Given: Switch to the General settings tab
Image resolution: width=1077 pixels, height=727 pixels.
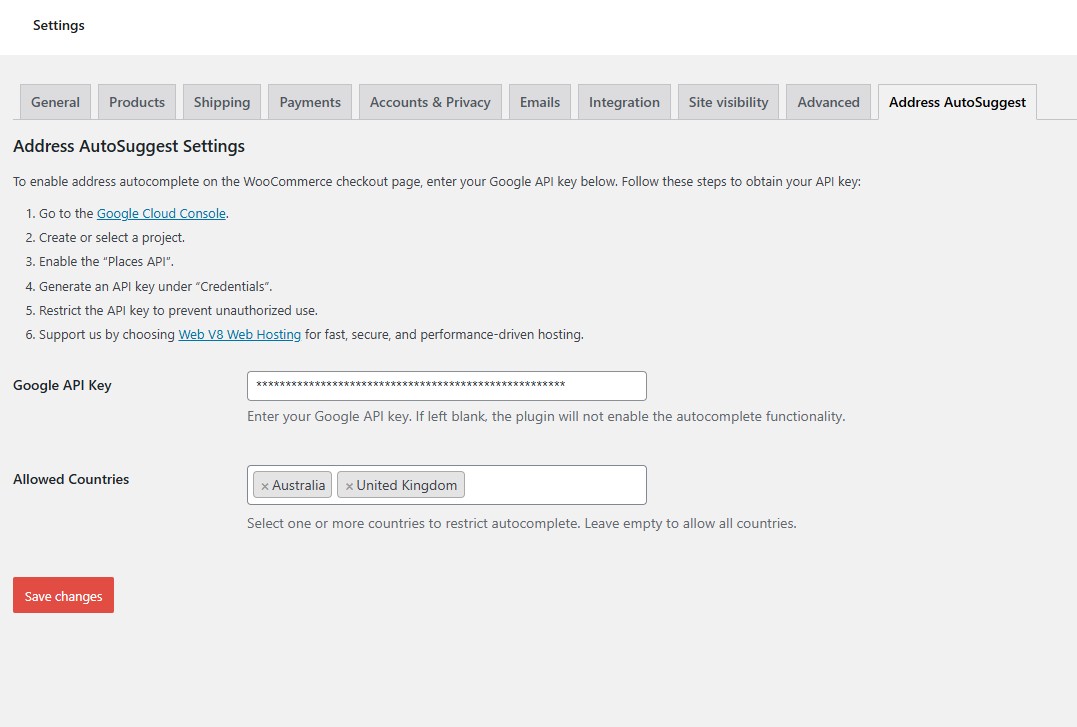Looking at the screenshot, I should [54, 101].
